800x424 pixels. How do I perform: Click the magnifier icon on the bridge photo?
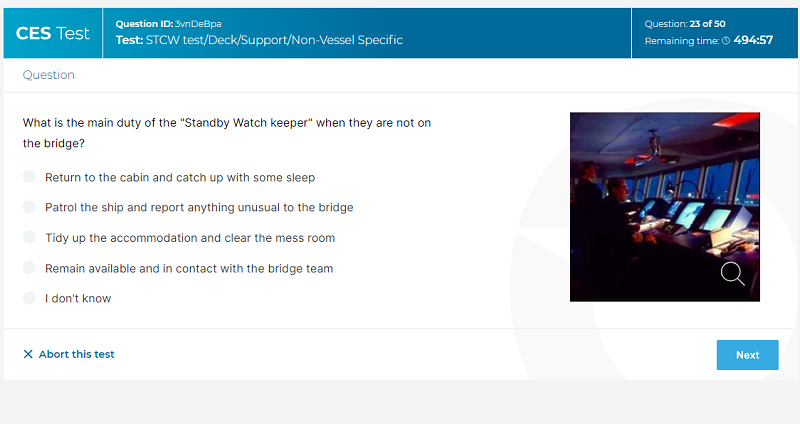coord(732,274)
